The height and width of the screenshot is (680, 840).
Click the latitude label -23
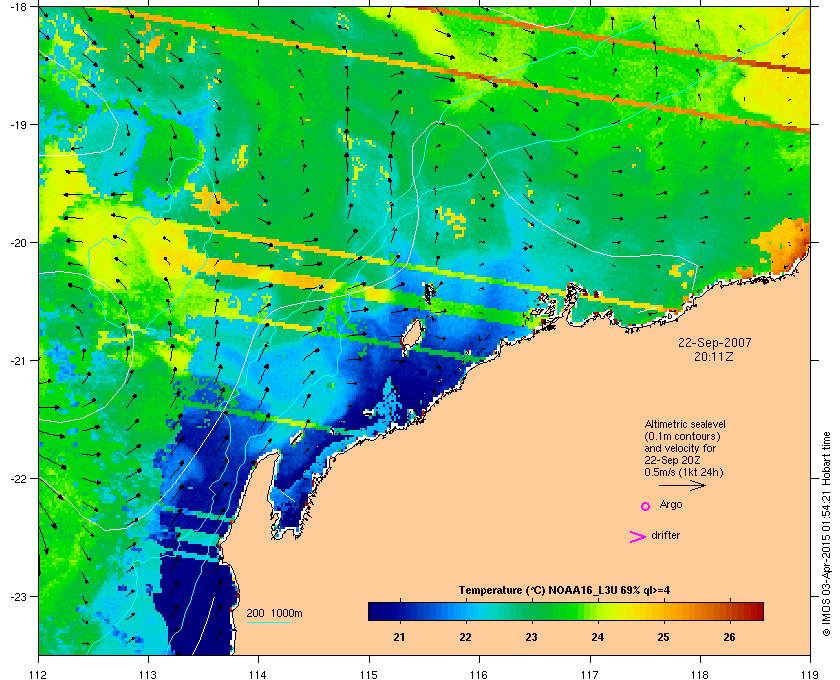click(x=18, y=596)
